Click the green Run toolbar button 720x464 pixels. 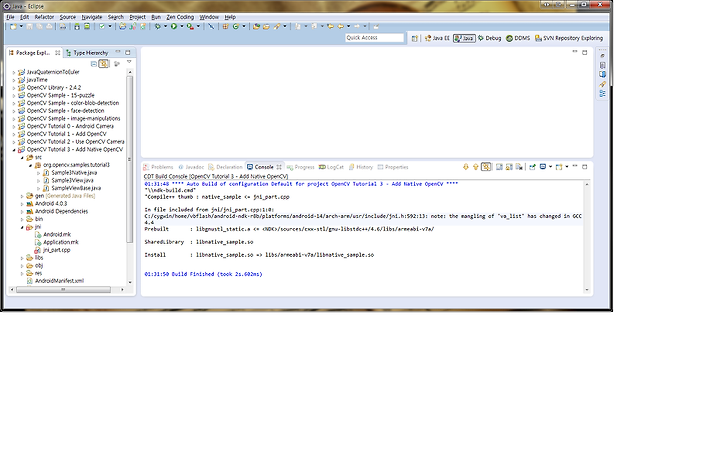coord(174,27)
